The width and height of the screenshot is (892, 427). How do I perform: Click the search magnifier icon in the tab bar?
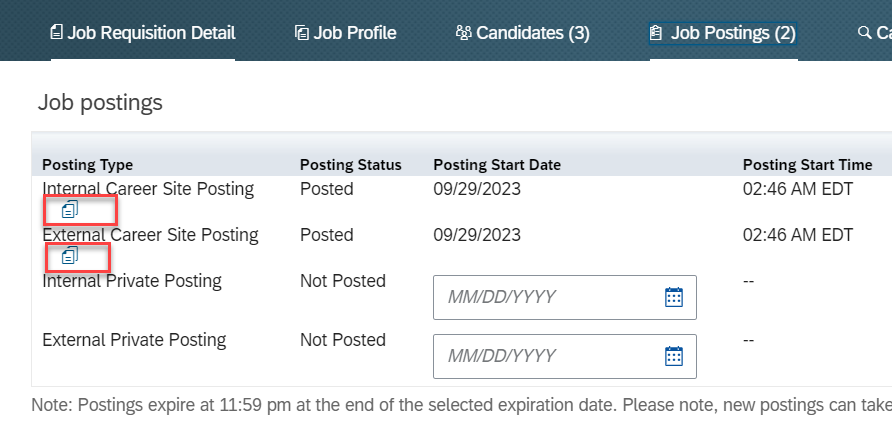coord(864,33)
